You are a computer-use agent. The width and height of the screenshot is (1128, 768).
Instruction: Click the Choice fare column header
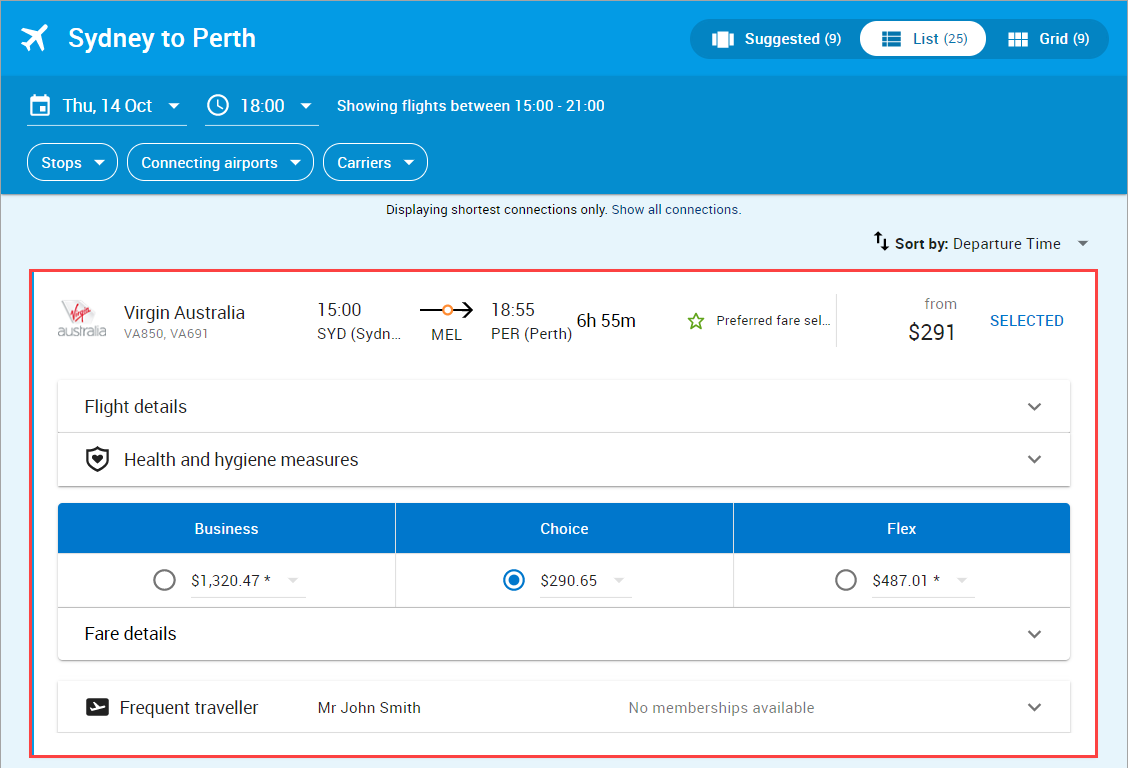tap(564, 529)
